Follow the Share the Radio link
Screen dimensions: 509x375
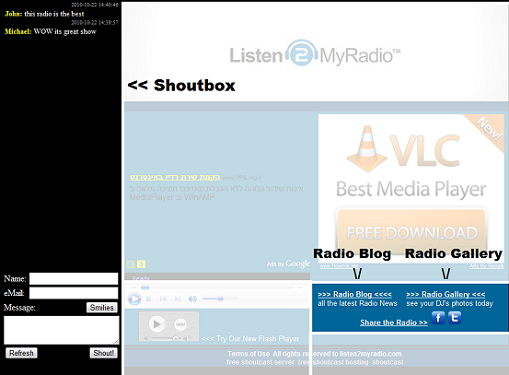[394, 322]
